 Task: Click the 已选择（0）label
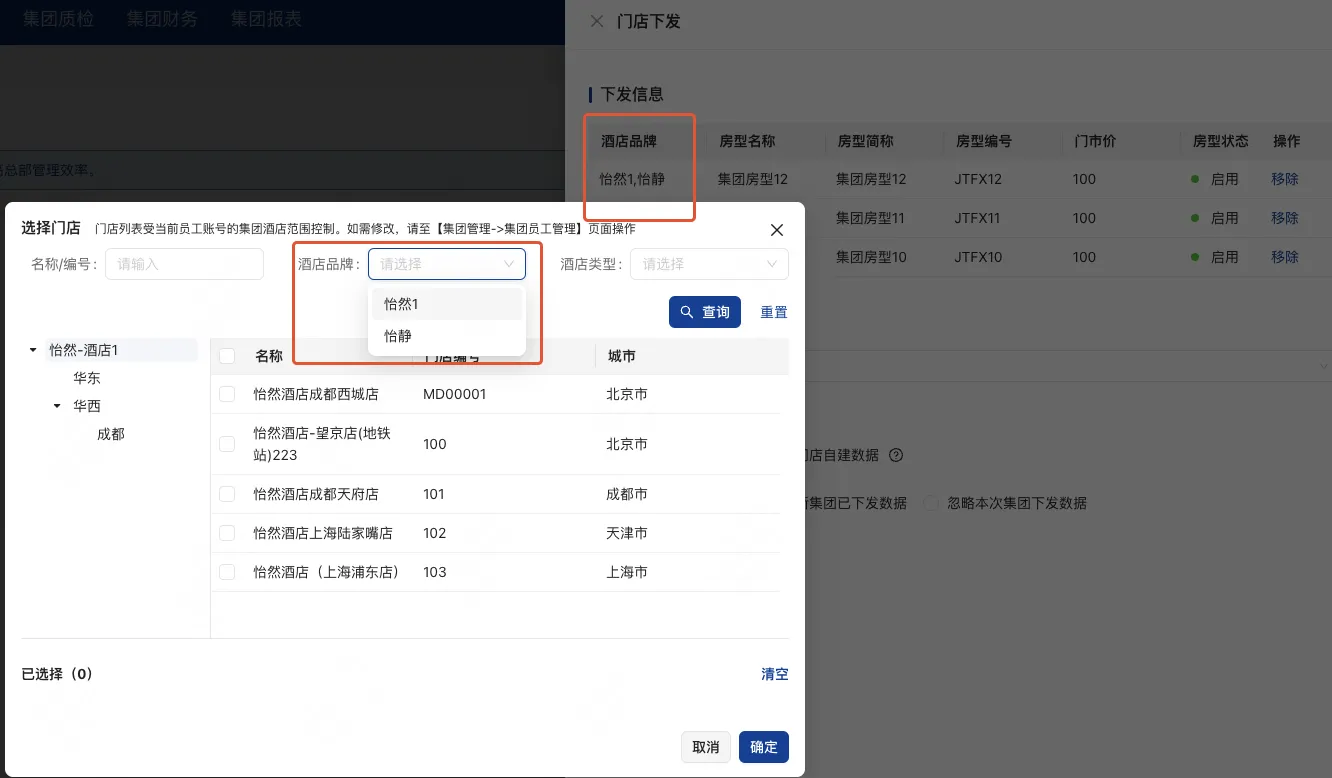click(x=57, y=674)
